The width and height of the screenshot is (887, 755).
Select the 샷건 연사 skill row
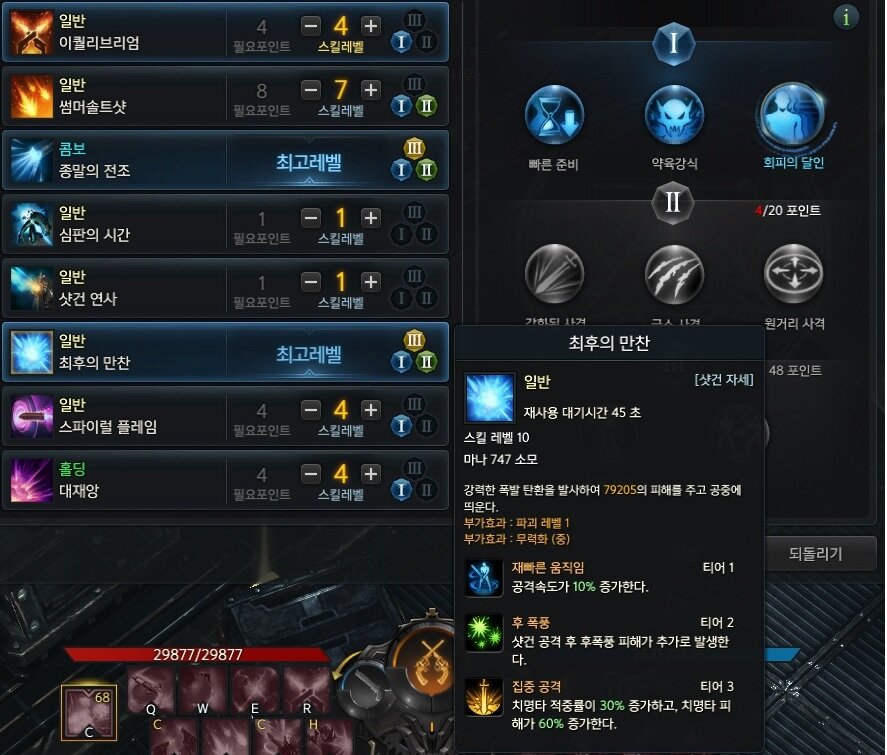[226, 288]
